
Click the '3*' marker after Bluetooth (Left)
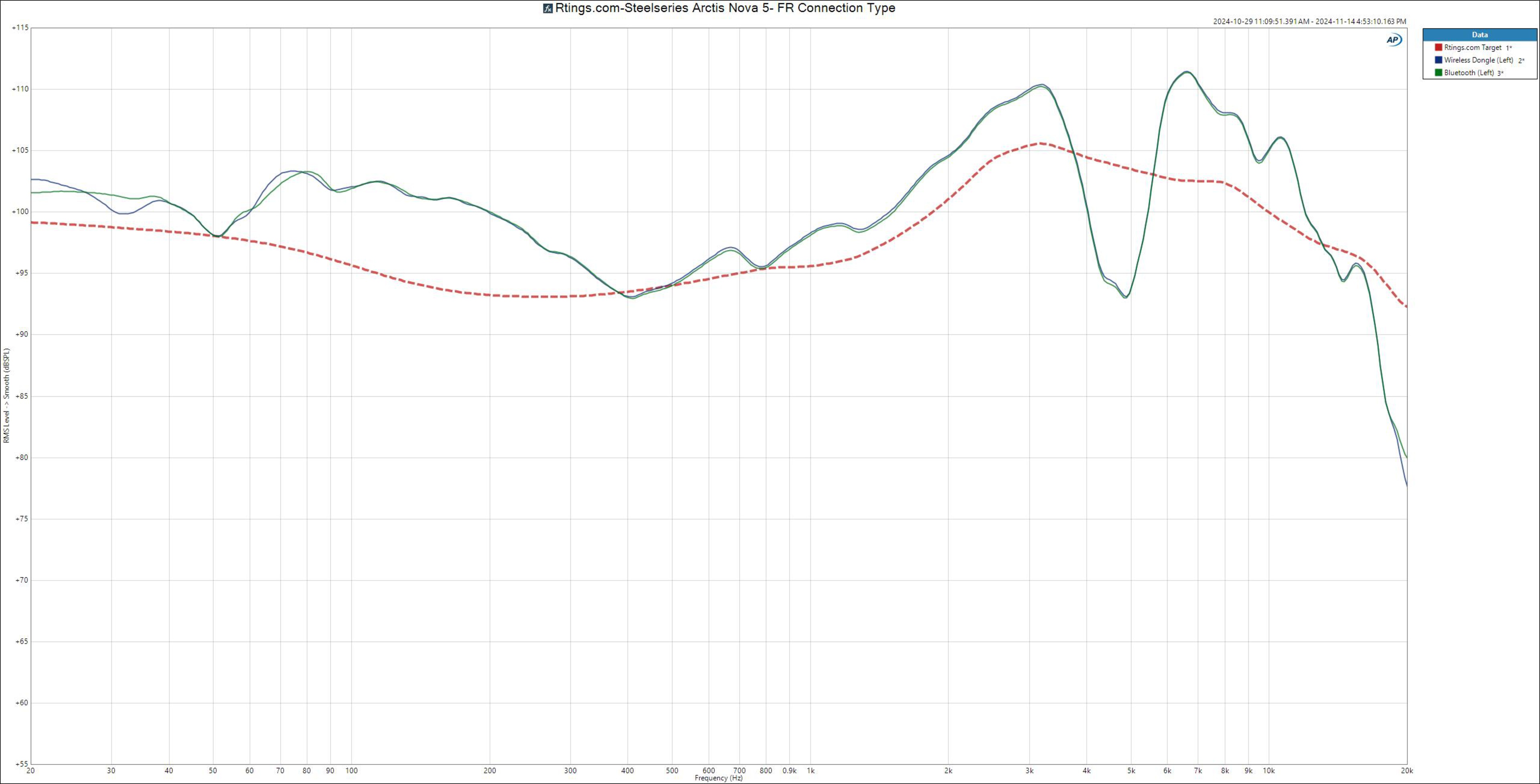click(x=1501, y=73)
